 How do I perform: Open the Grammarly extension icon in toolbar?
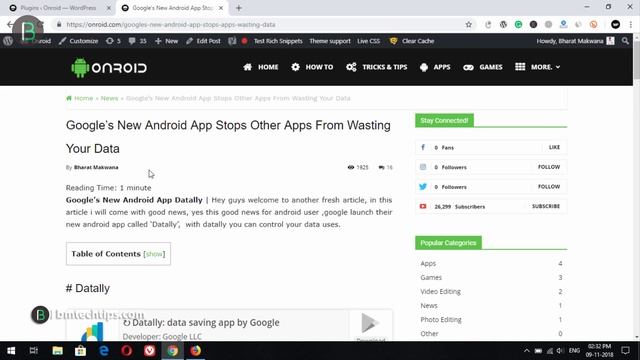(518, 24)
